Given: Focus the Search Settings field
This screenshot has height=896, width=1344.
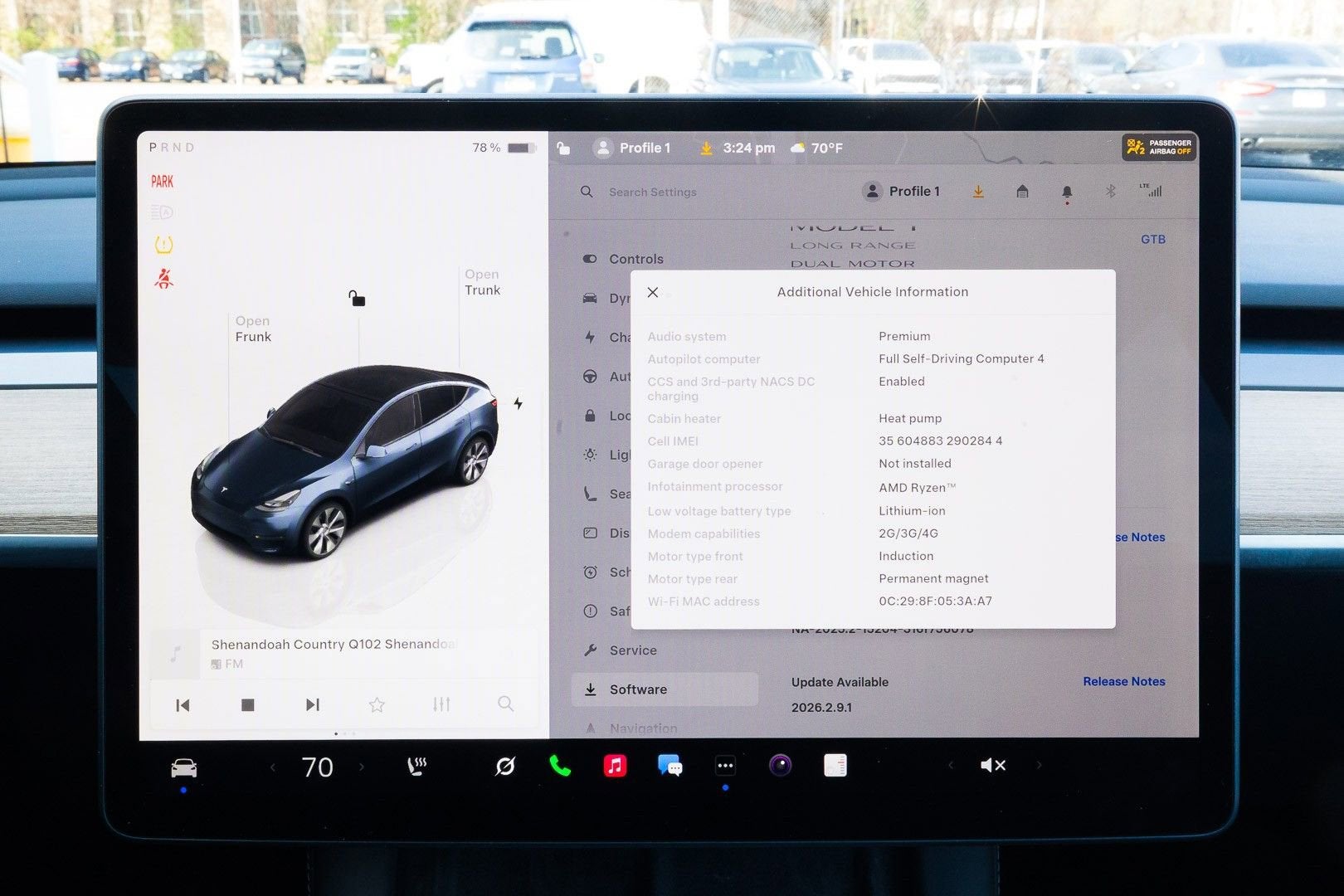Looking at the screenshot, I should tap(652, 192).
